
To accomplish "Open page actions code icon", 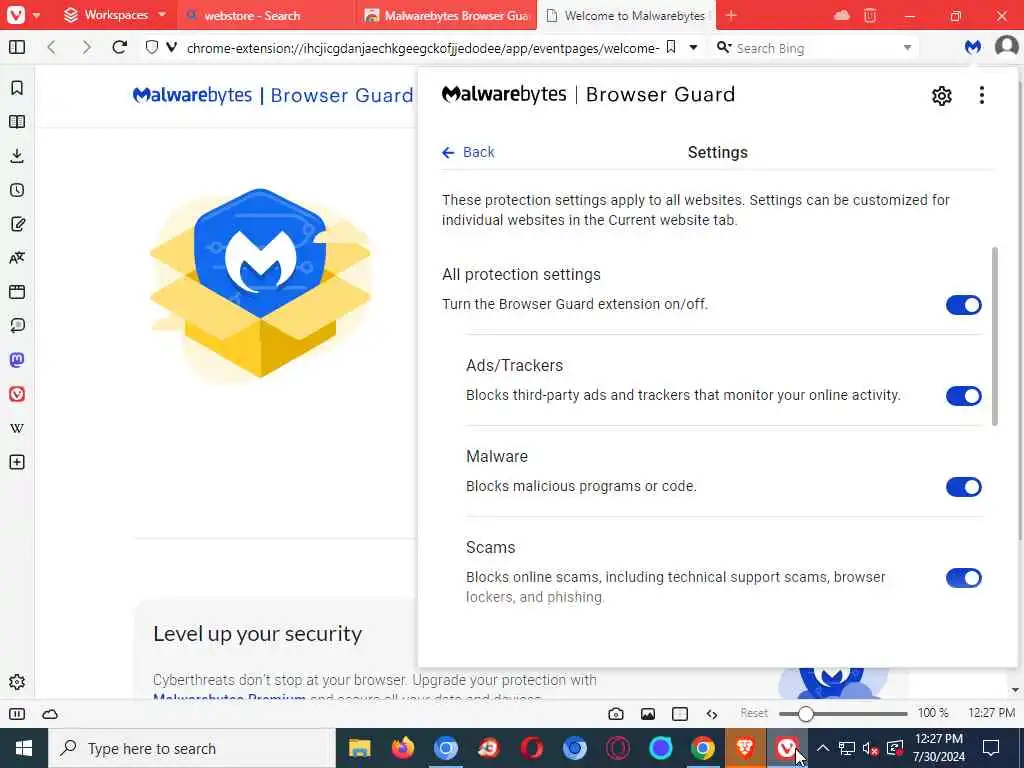I will point(712,714).
